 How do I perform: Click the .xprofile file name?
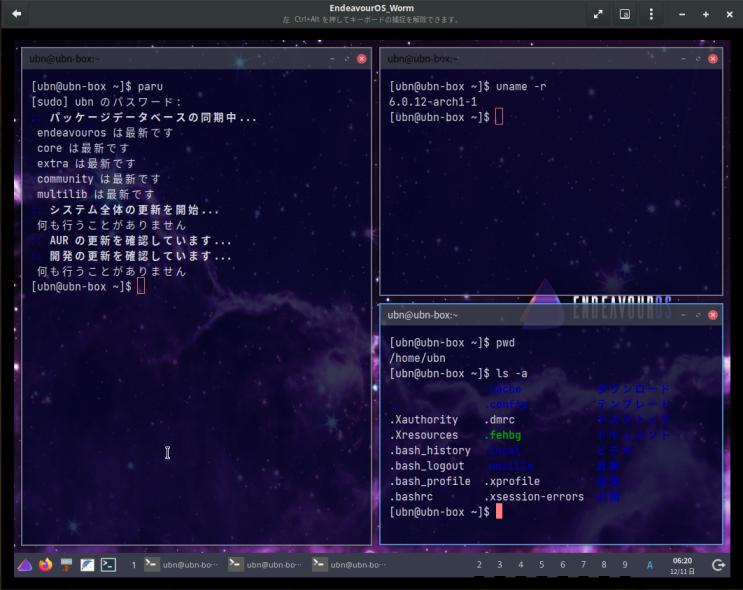tap(512, 481)
